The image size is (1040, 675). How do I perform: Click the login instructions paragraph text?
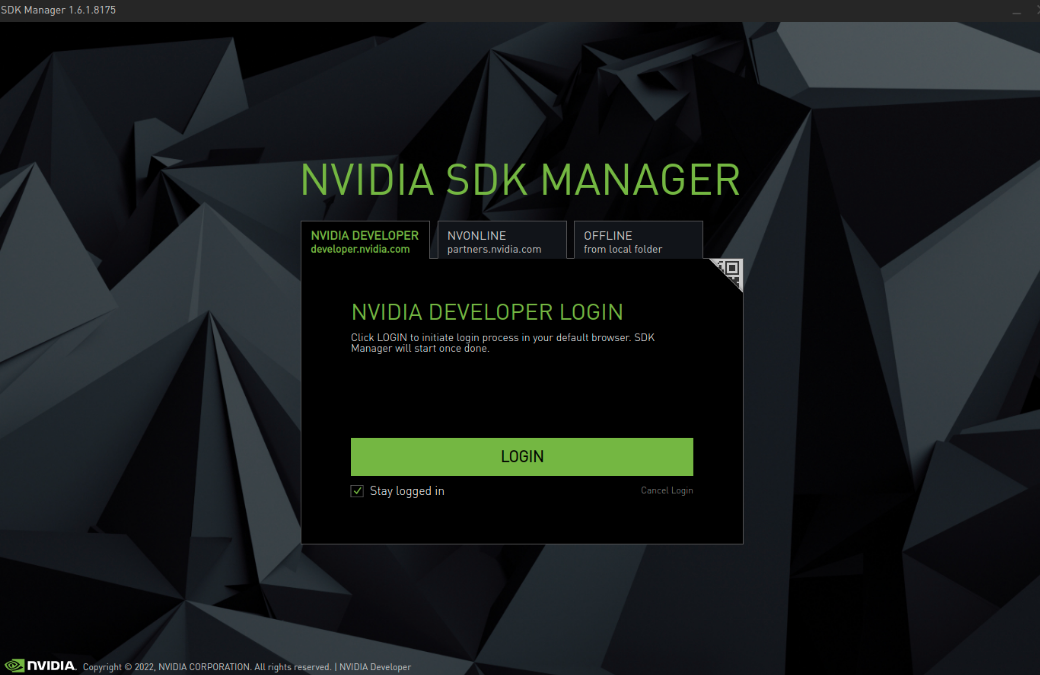(x=503, y=343)
